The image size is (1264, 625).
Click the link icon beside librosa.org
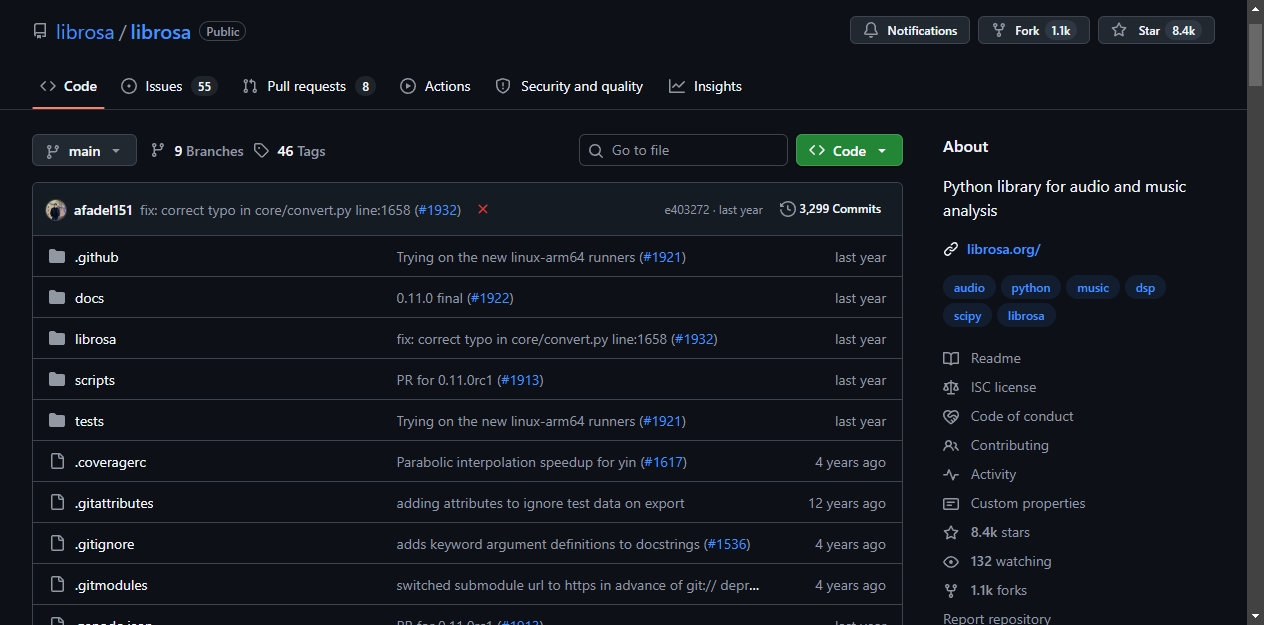(x=951, y=249)
